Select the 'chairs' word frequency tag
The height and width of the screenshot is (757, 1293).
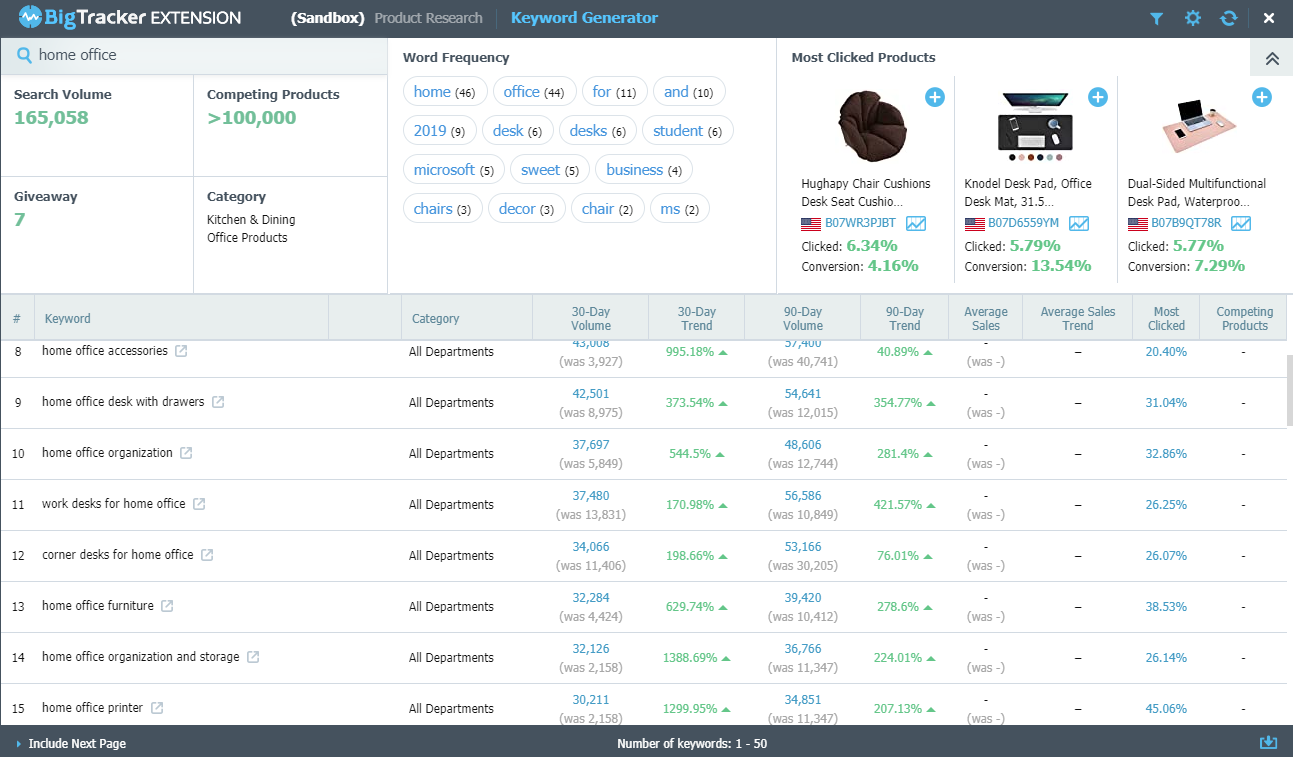click(443, 209)
